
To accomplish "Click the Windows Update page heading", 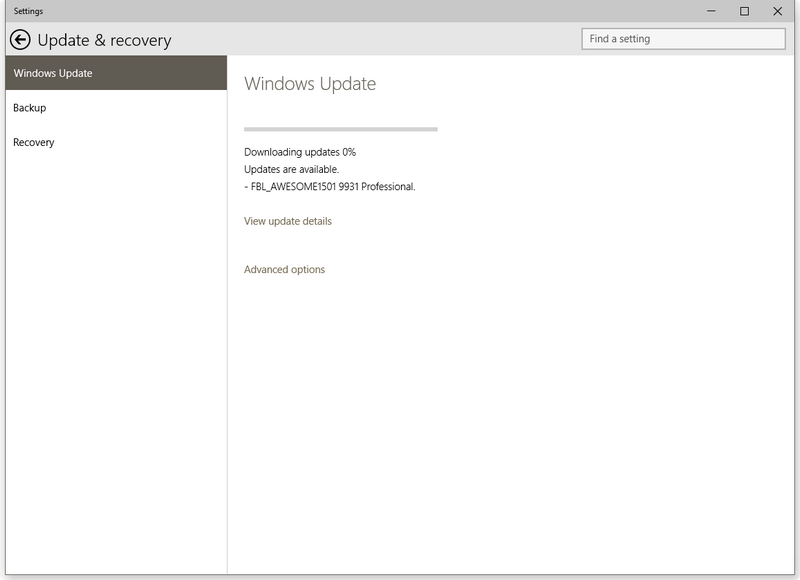I will [310, 84].
